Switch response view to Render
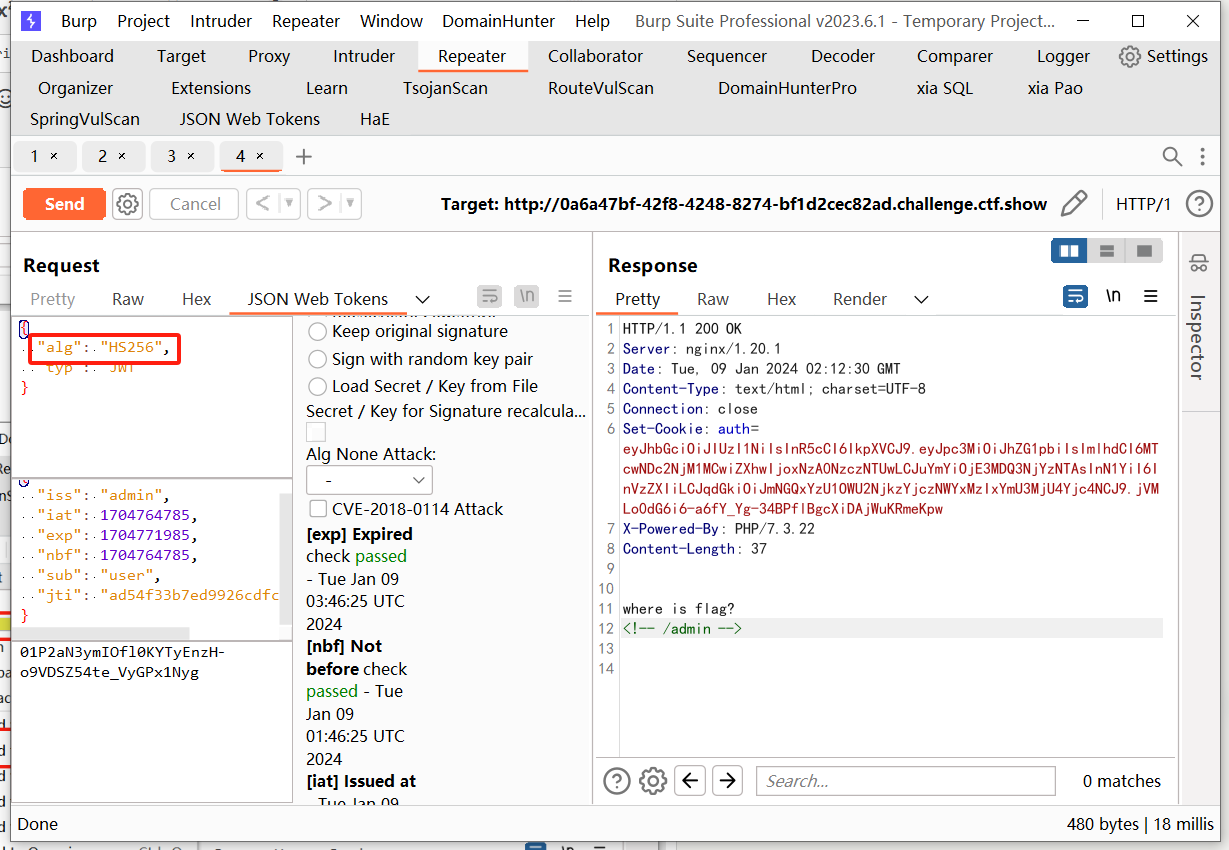The image size is (1229, 850). click(x=860, y=299)
